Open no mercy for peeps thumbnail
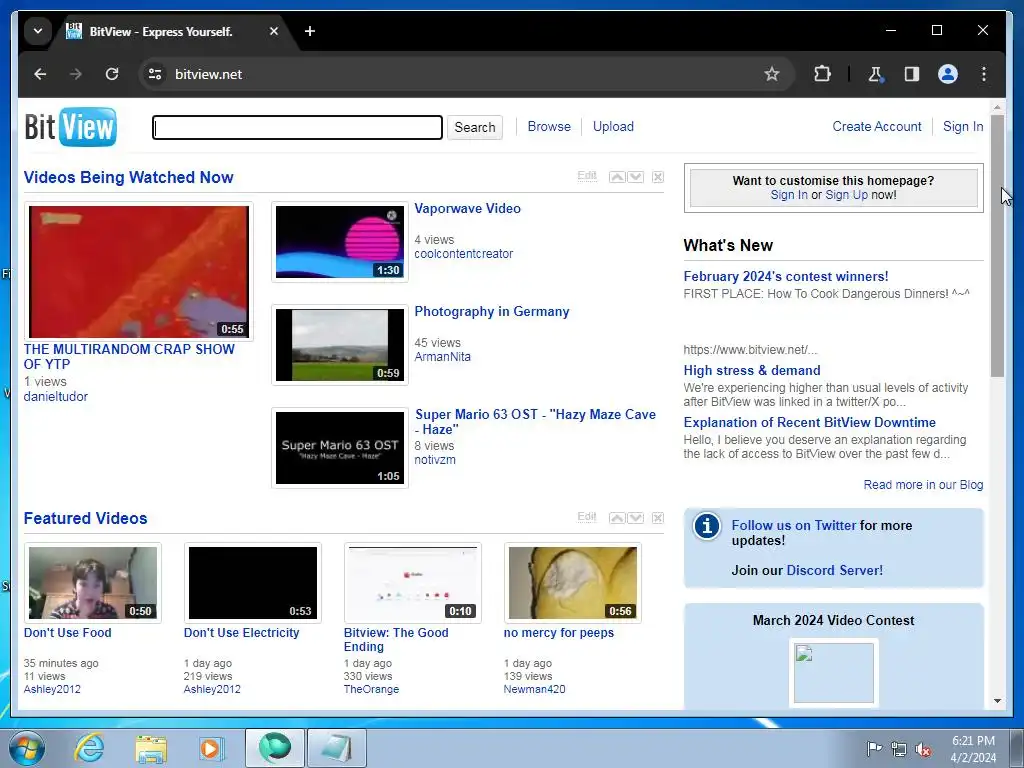The width and height of the screenshot is (1024, 768). pyautogui.click(x=573, y=583)
